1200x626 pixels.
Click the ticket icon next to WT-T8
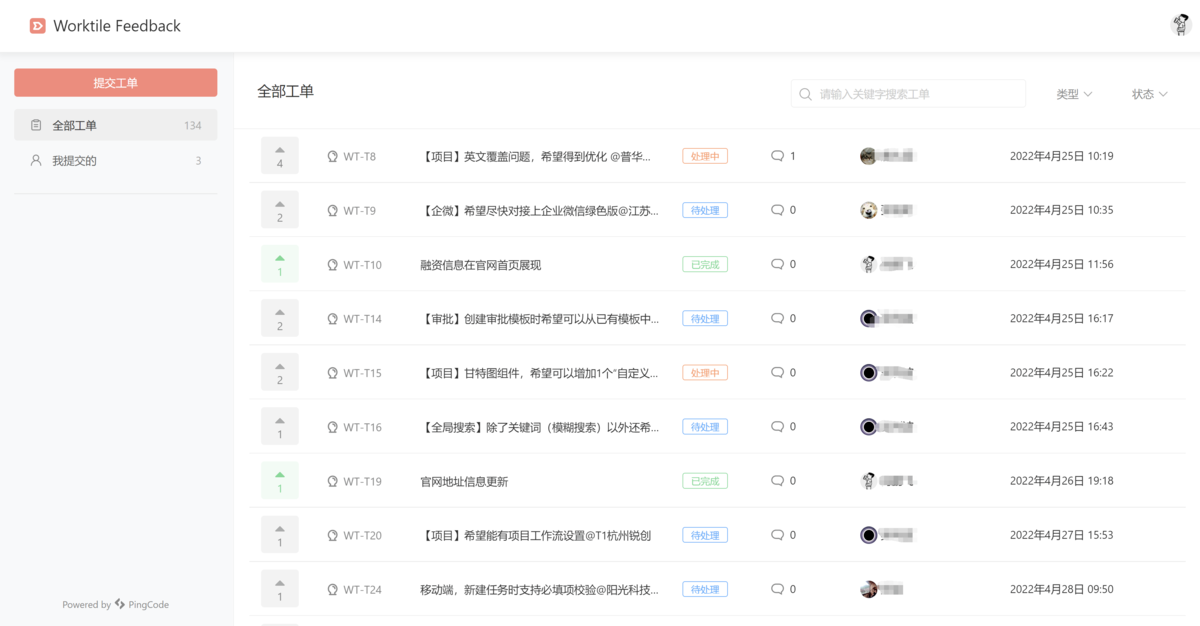331,155
